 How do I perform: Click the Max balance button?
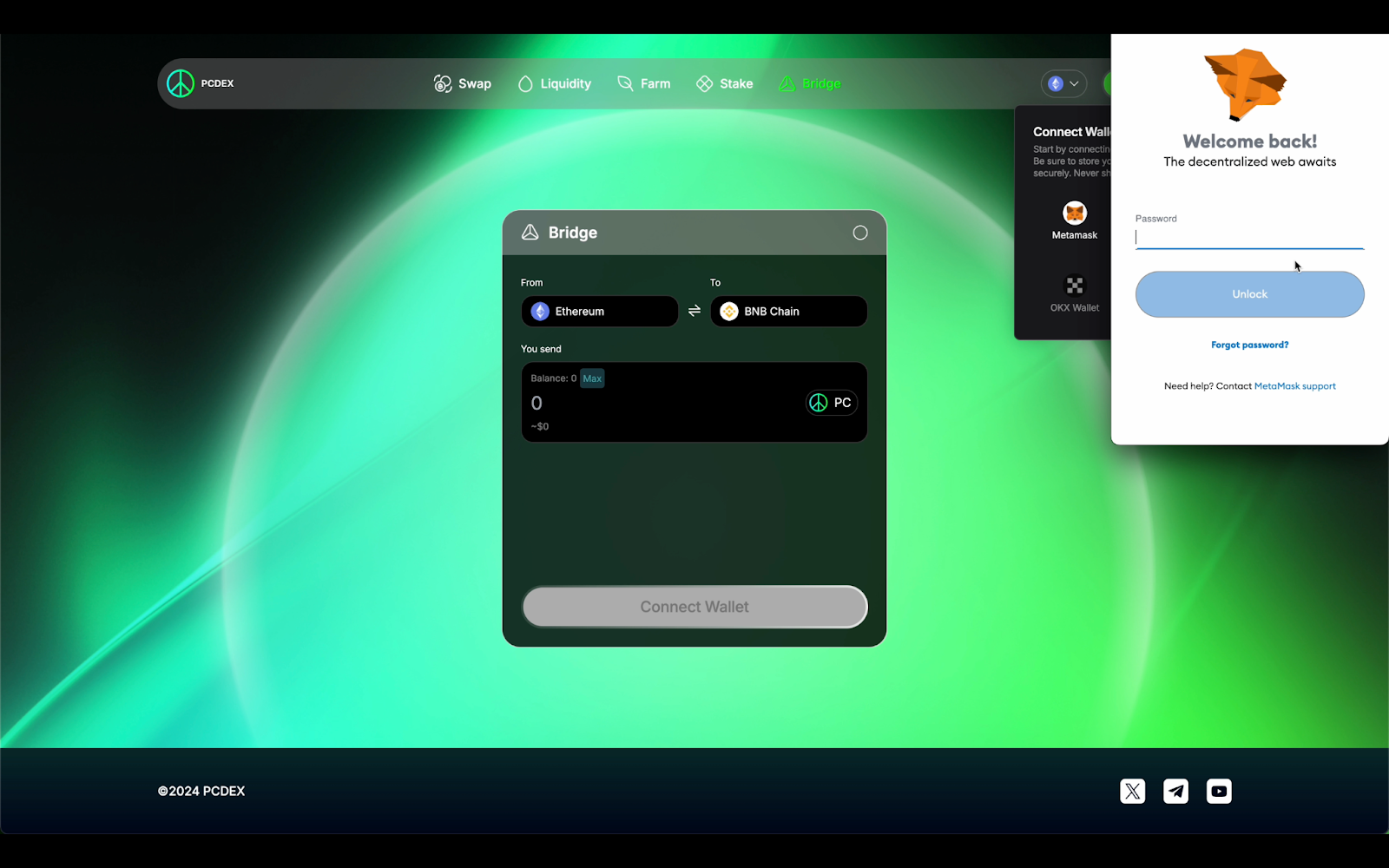click(592, 378)
